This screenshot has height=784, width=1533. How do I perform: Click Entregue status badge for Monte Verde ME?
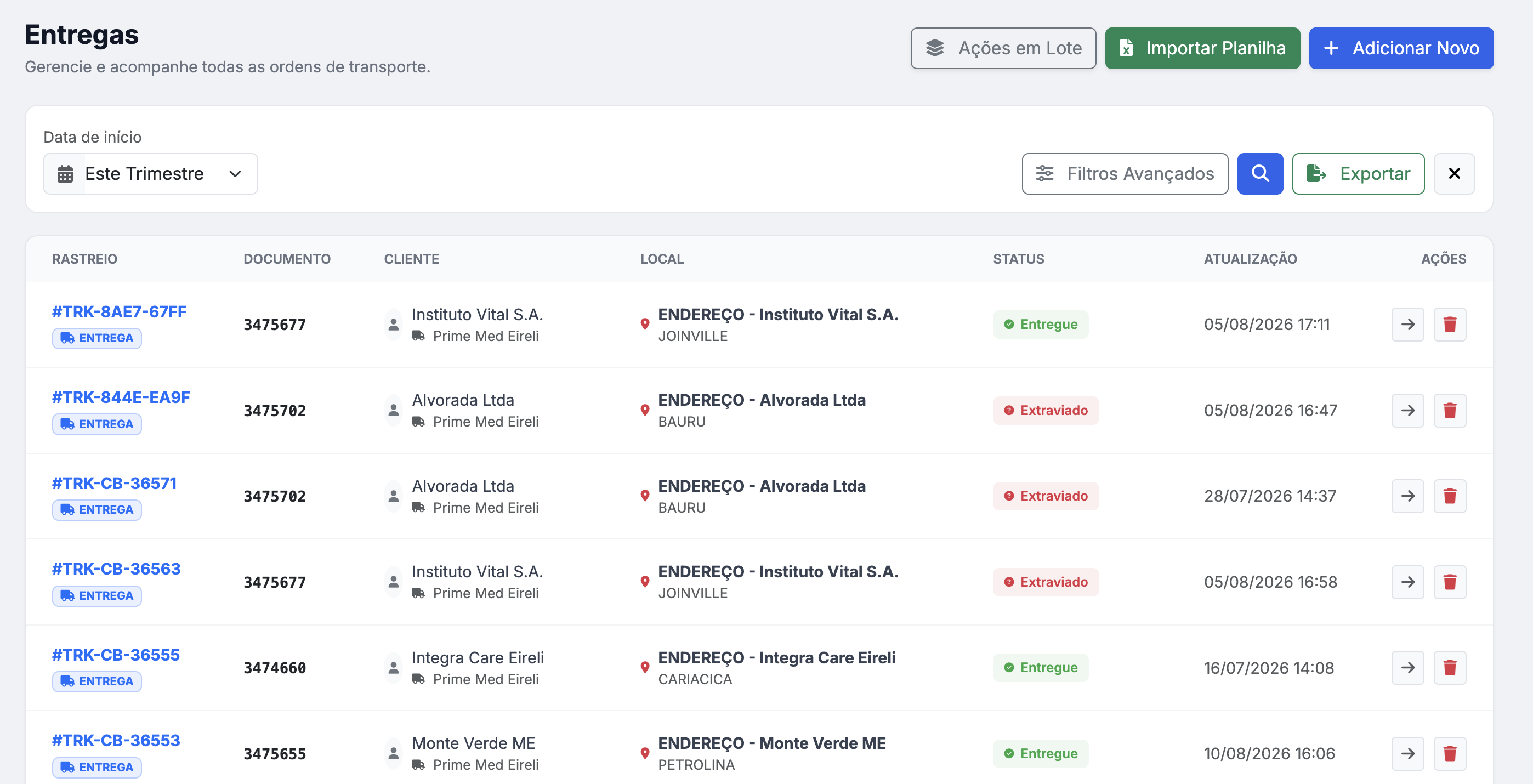click(1040, 754)
